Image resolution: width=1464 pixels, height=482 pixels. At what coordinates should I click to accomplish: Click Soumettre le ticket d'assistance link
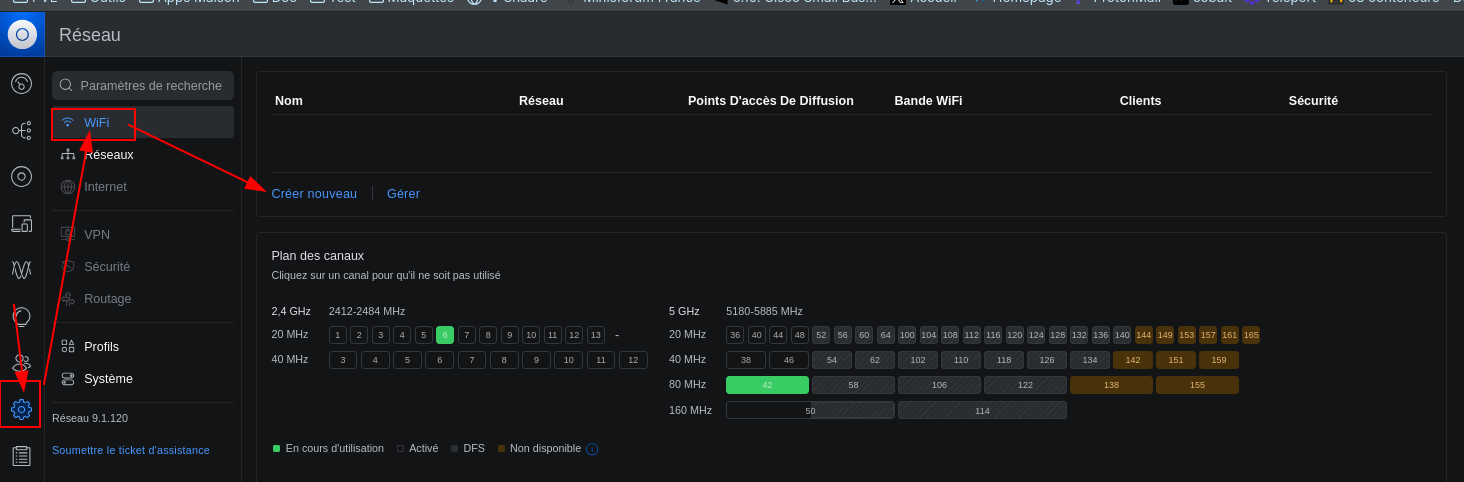[x=131, y=450]
